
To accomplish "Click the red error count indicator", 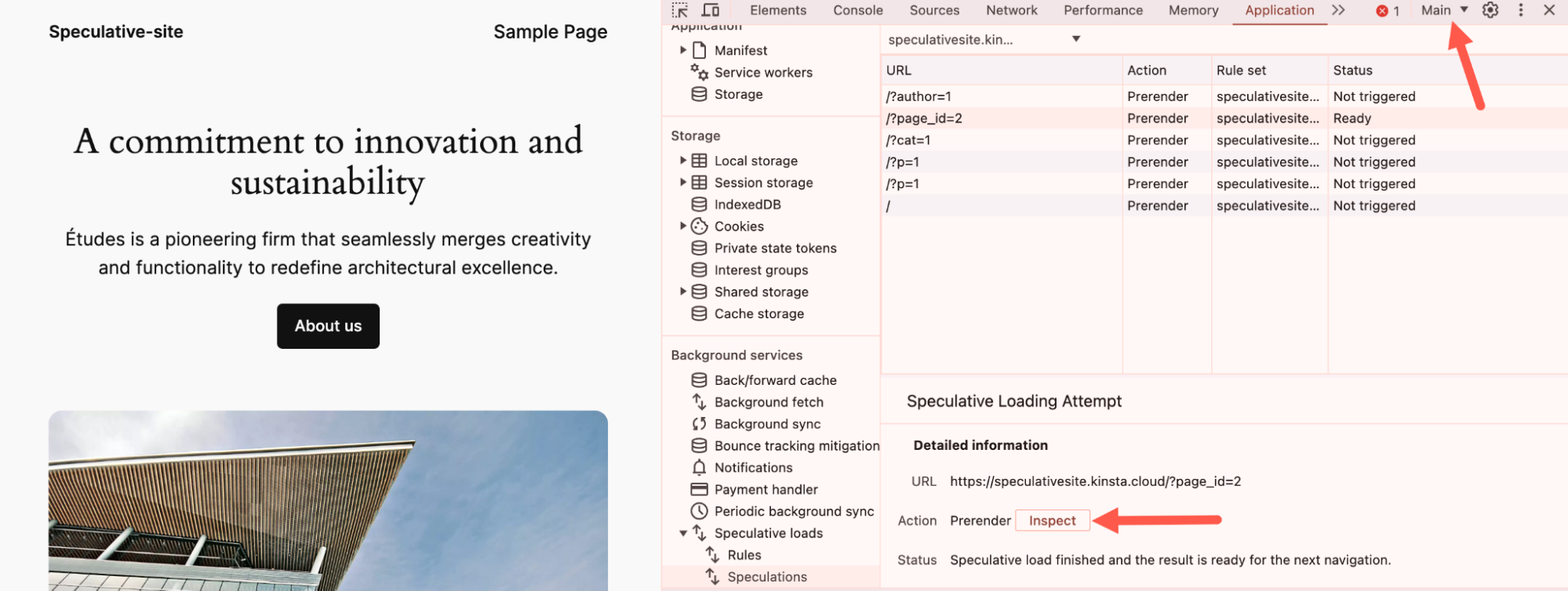I will click(x=1388, y=11).
